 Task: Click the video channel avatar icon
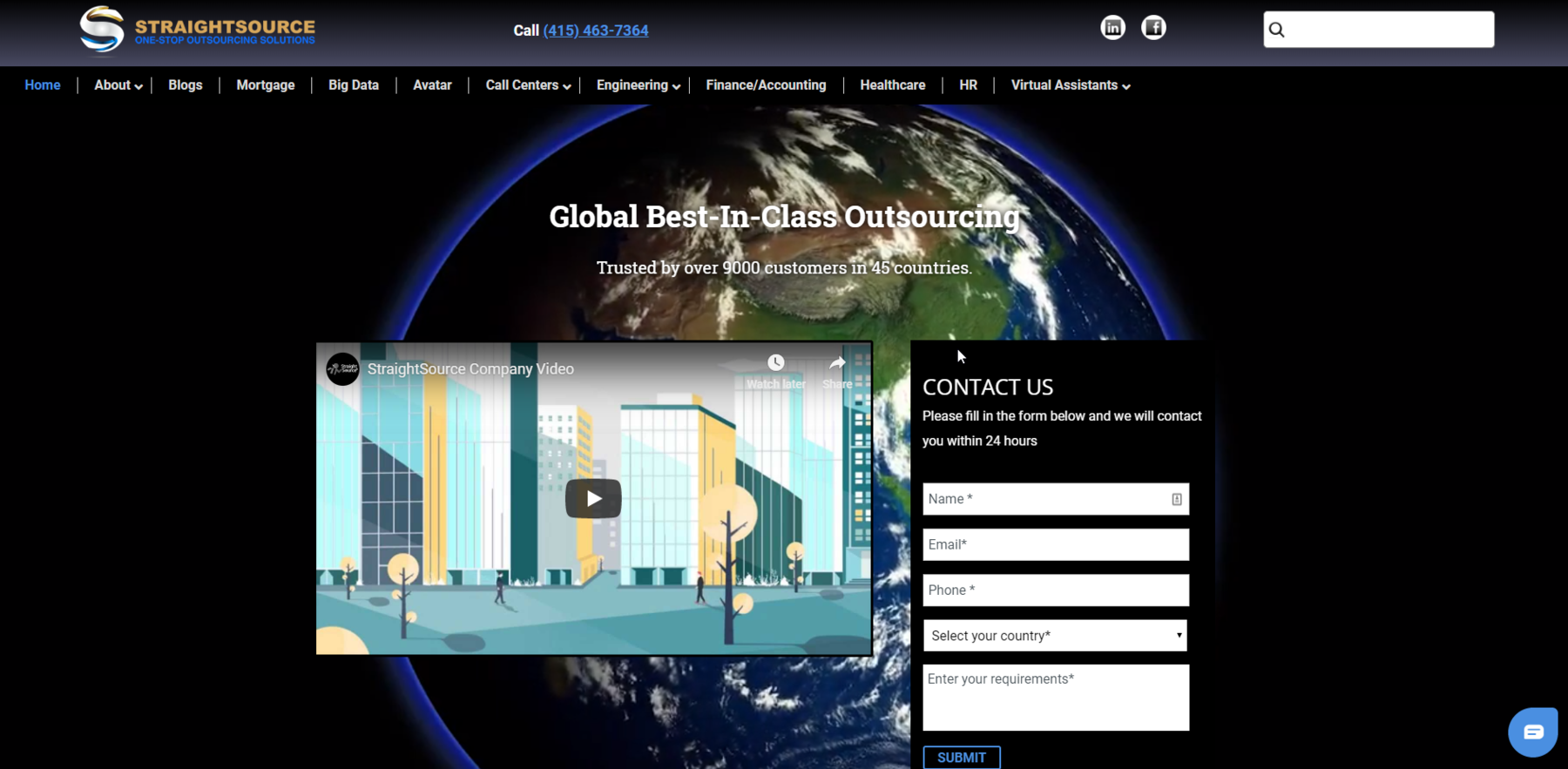(x=342, y=368)
